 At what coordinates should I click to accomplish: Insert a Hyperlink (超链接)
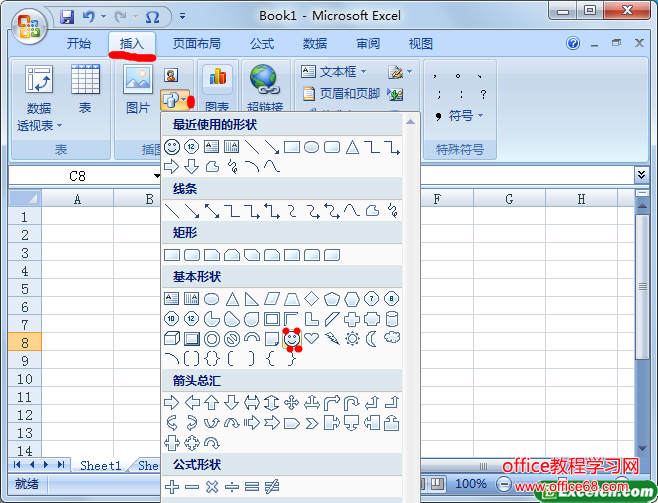coord(265,88)
